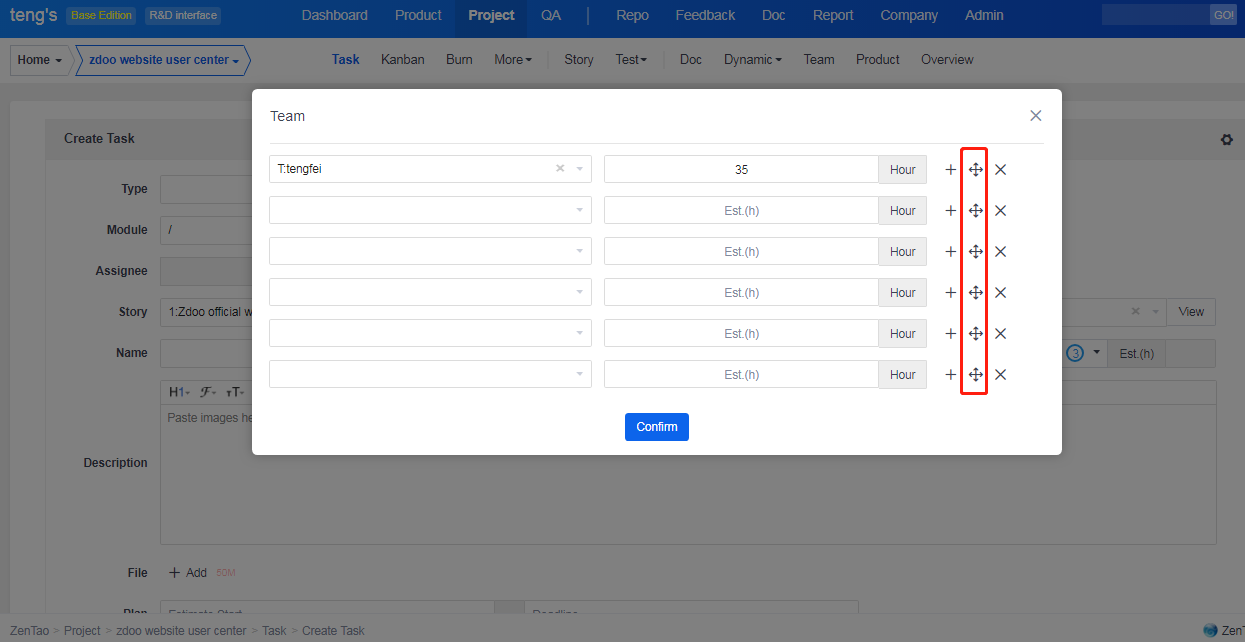Click the plus icon in the tengfei row
This screenshot has height=642, width=1245.
click(x=950, y=170)
